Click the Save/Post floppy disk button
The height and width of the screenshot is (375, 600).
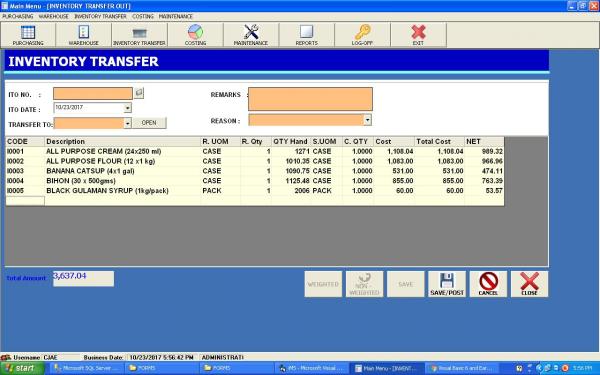447,284
